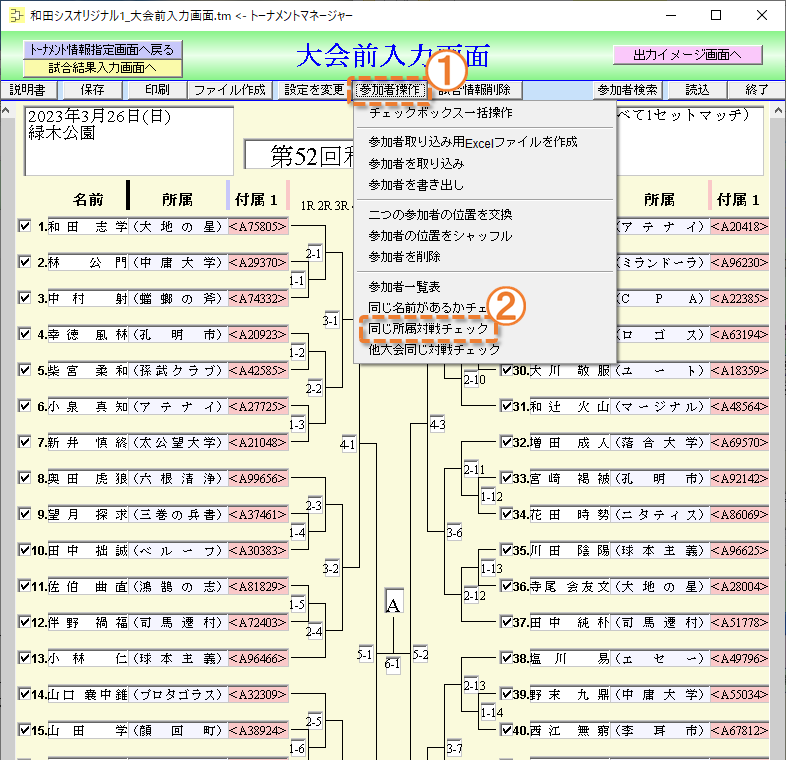
Task: Select 参加者の位置をシャッフル menu item
Action: (x=440, y=236)
